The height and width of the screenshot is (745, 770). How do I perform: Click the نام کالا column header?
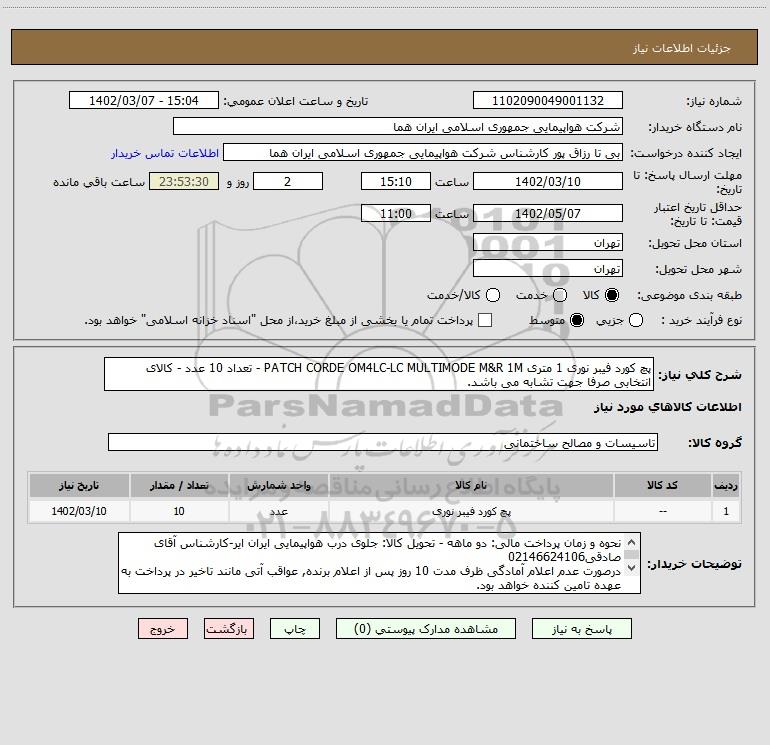coord(470,485)
